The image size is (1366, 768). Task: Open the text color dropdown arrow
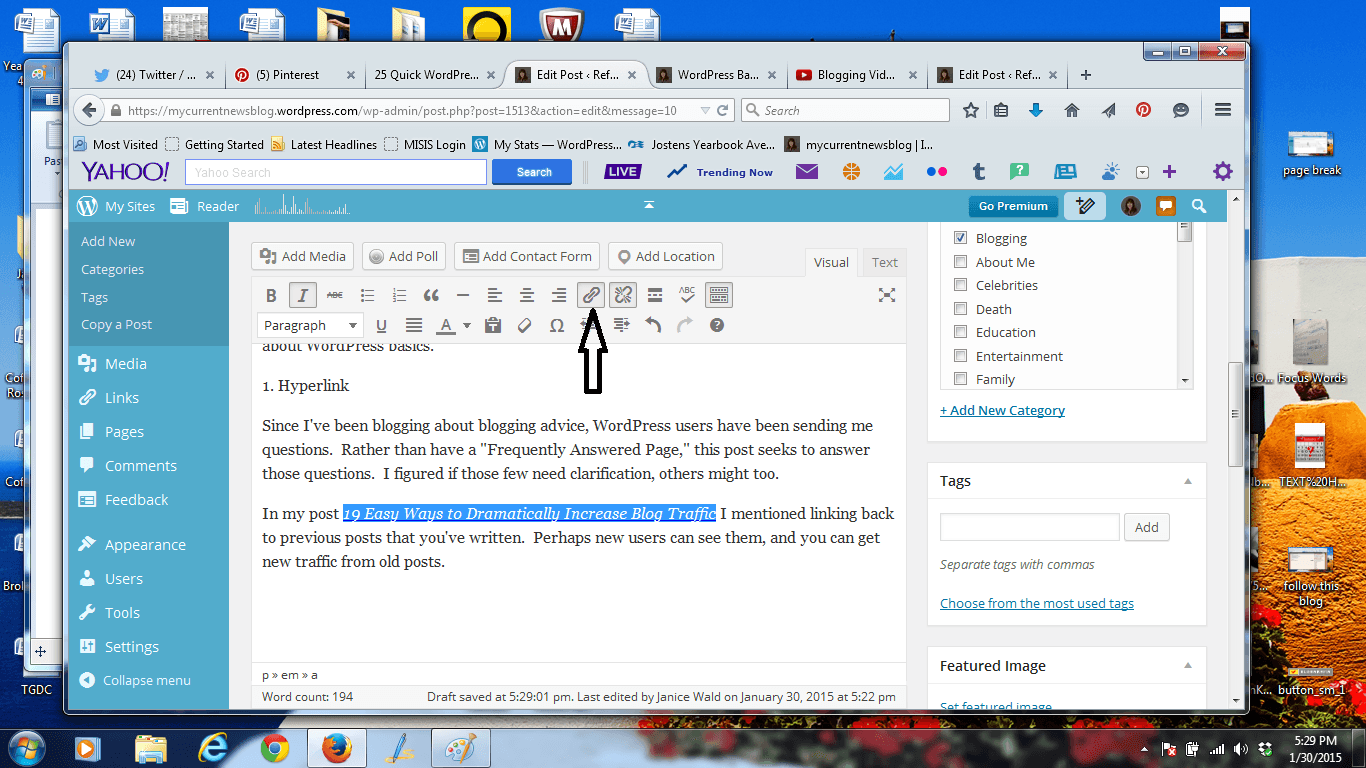click(467, 325)
